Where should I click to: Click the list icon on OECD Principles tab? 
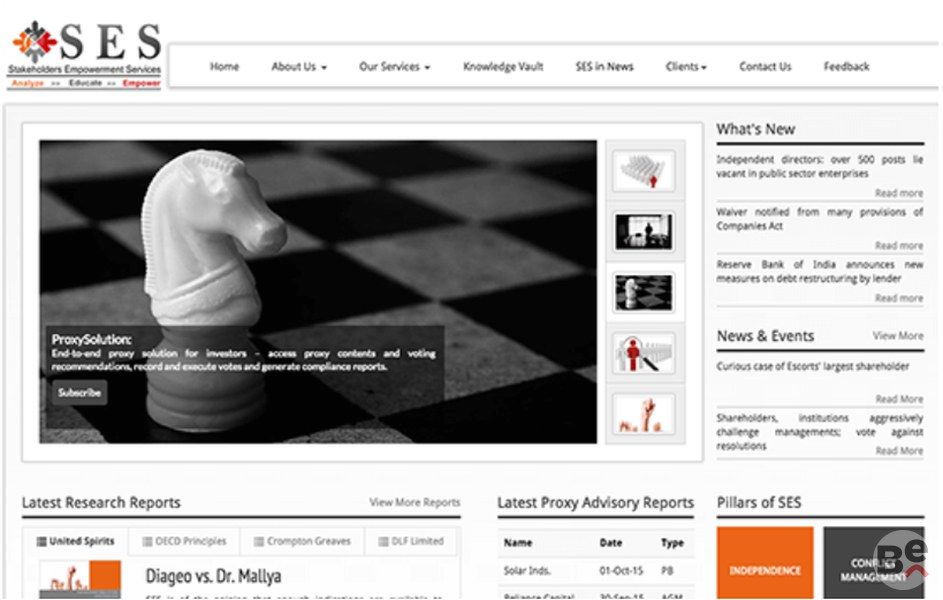146,542
